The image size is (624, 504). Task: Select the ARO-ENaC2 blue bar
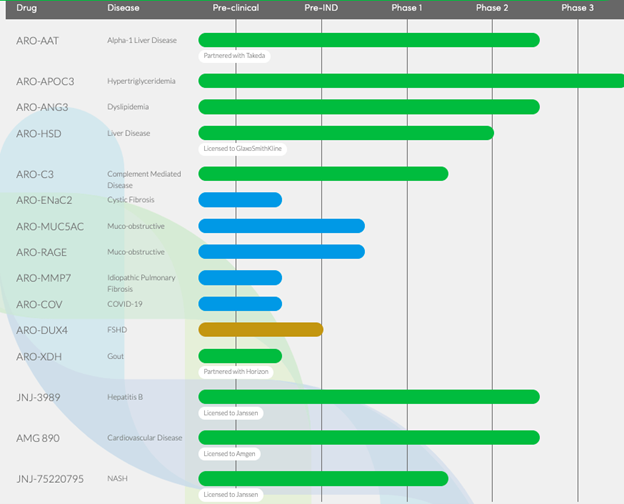point(240,200)
